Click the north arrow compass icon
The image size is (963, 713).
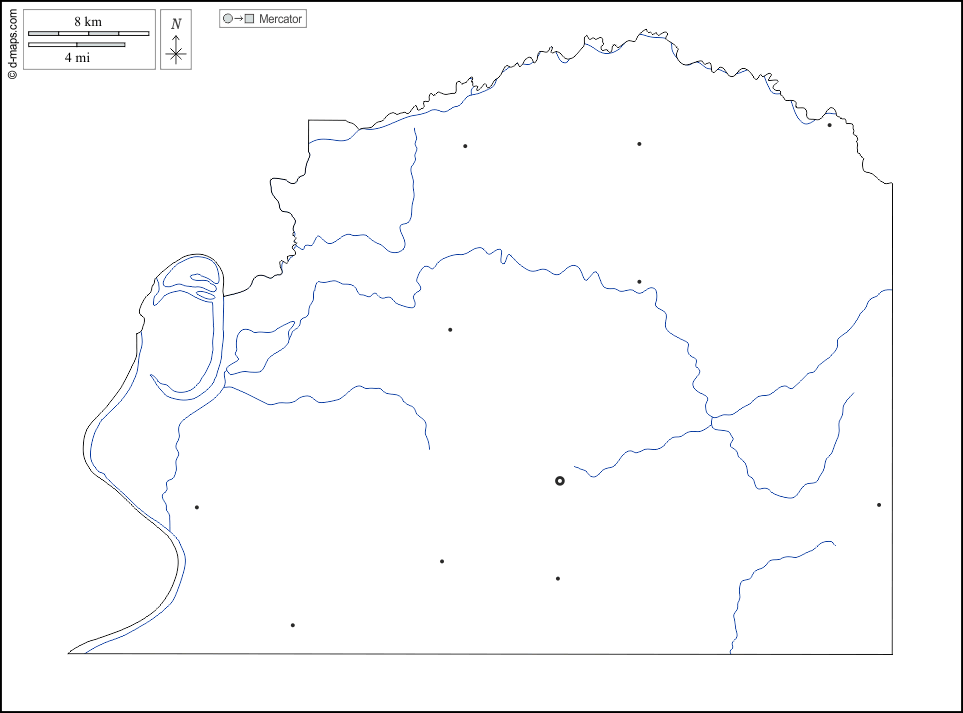176,40
